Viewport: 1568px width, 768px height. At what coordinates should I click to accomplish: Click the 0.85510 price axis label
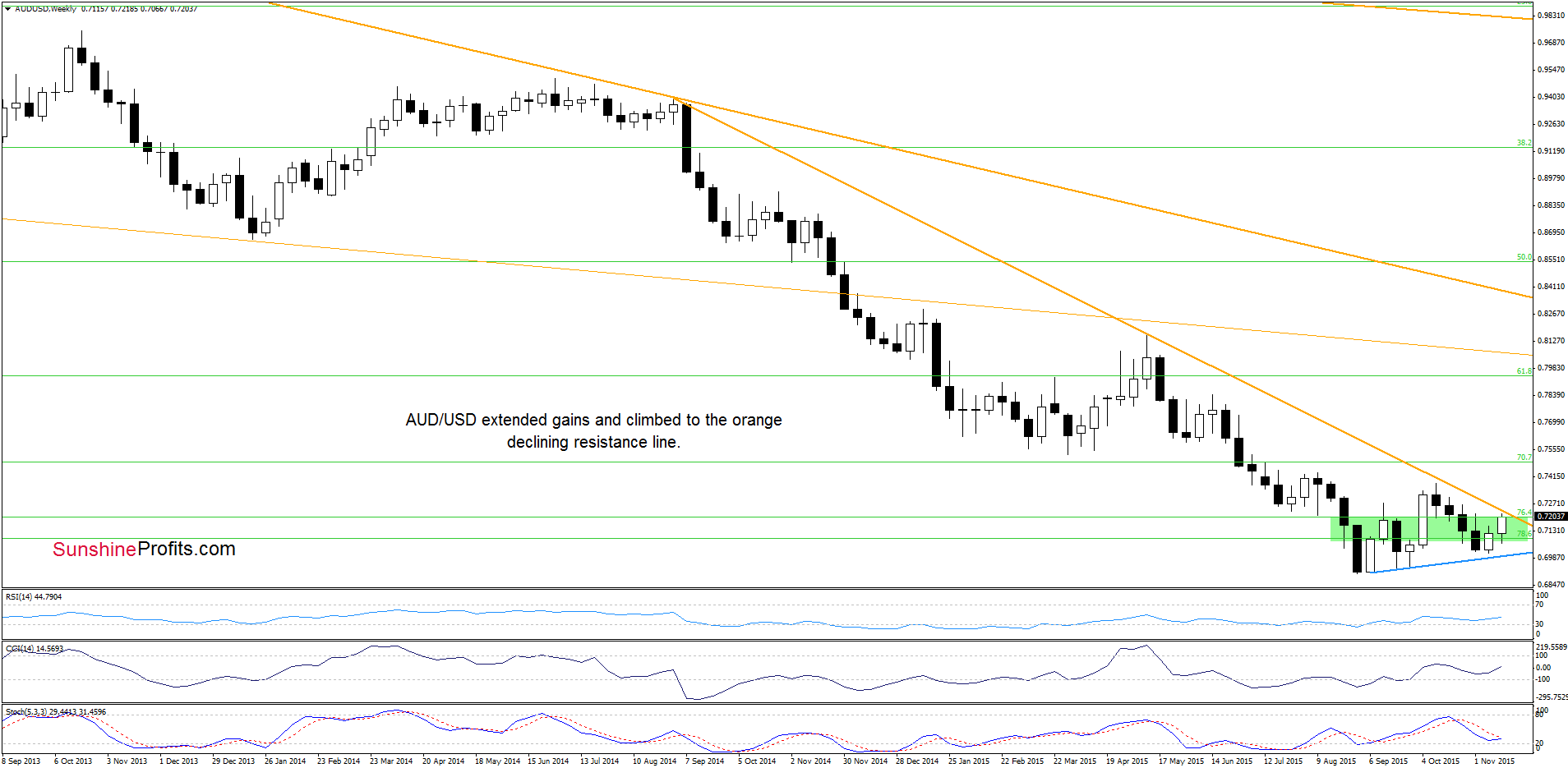click(x=1551, y=260)
